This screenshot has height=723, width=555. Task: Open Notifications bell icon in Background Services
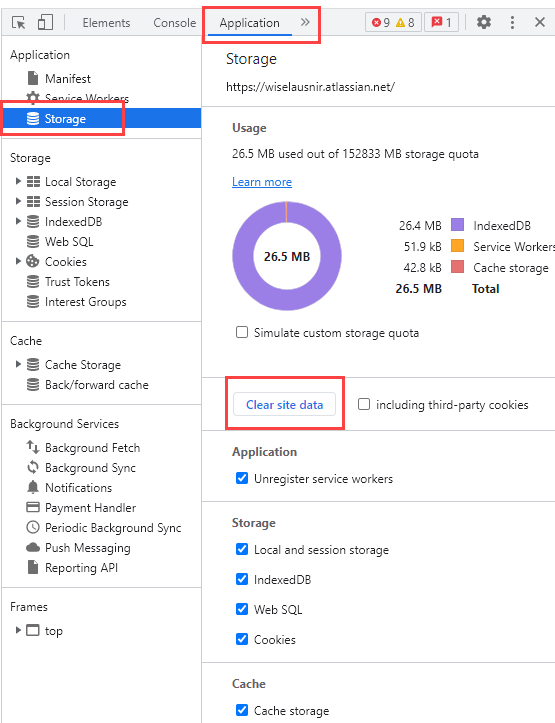pyautogui.click(x=33, y=487)
